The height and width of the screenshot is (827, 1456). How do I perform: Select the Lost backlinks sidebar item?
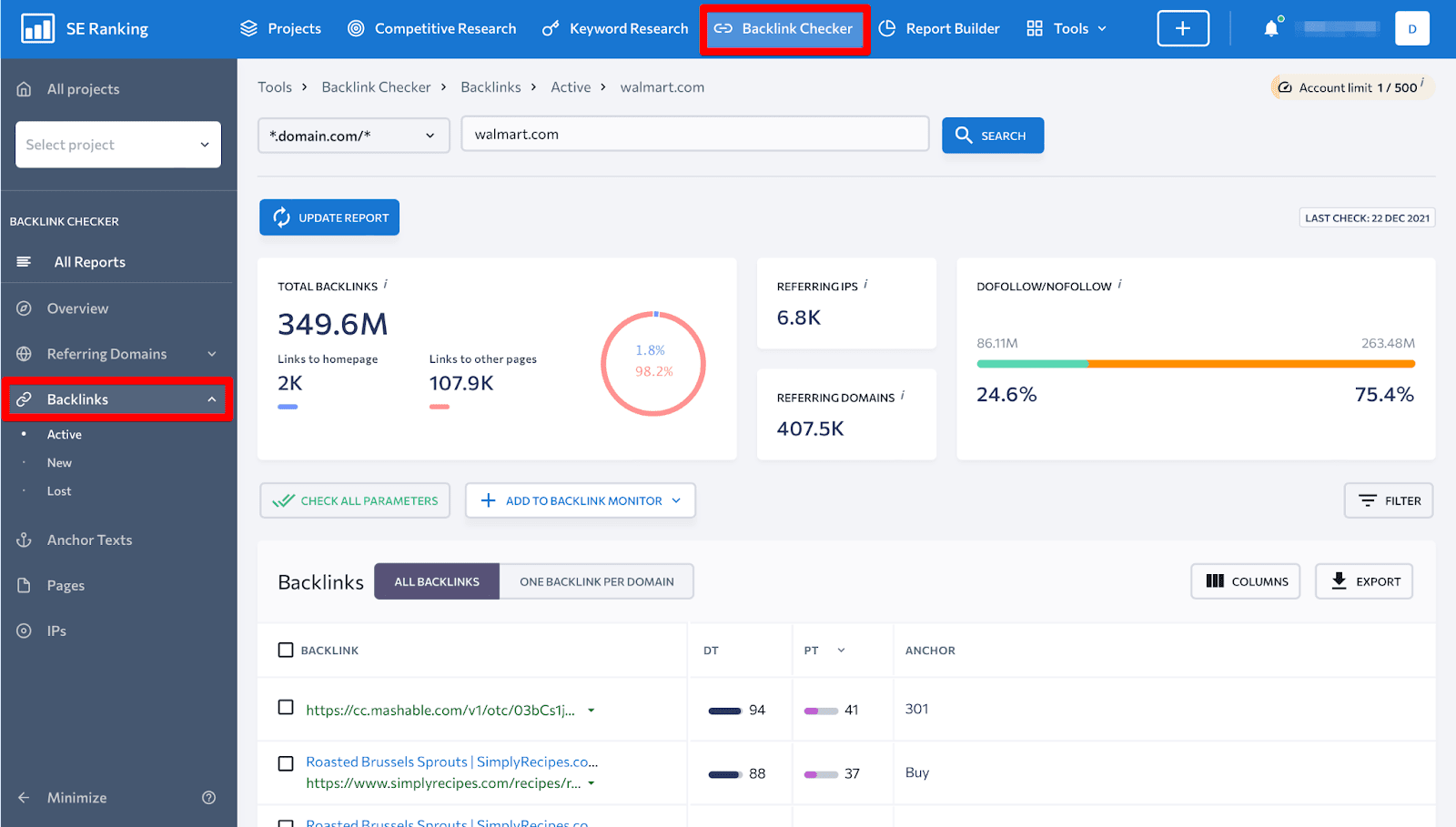point(59,491)
